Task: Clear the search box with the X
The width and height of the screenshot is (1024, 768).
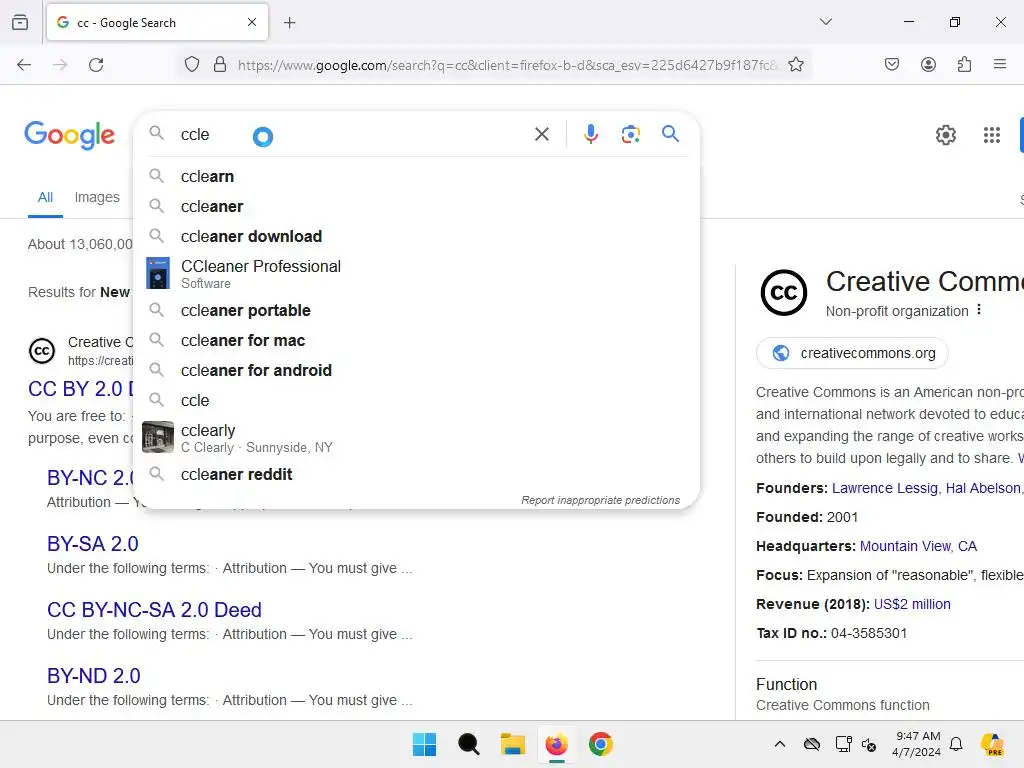Action: [x=542, y=135]
